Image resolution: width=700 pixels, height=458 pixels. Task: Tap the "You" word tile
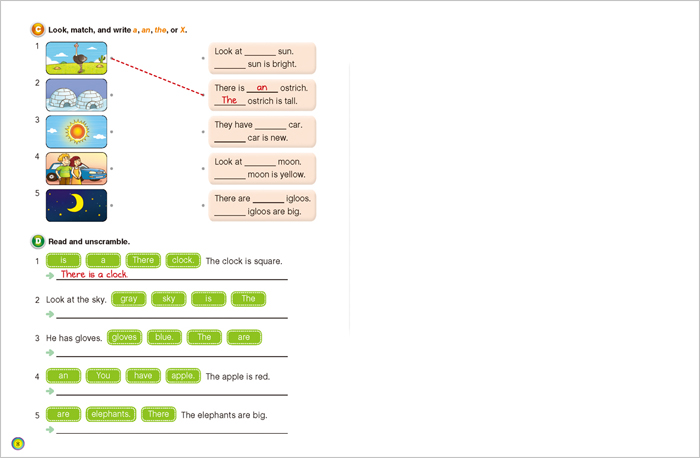[x=103, y=376]
